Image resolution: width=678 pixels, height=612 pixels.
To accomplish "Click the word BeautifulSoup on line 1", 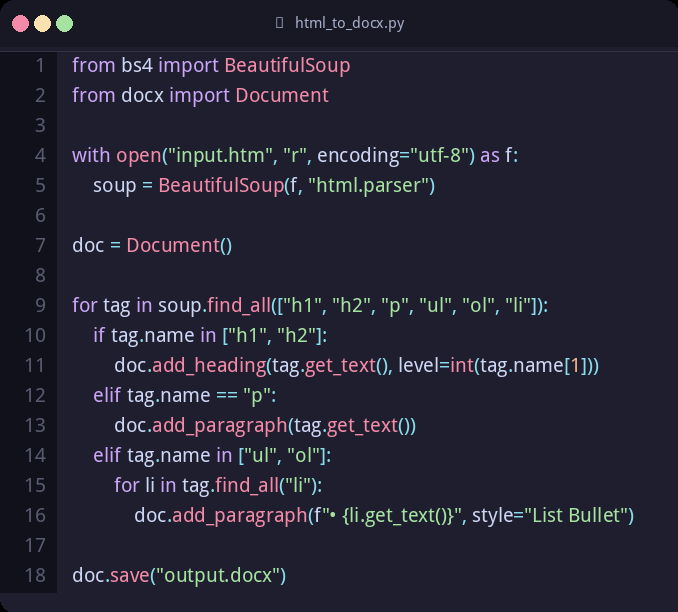I will (287, 66).
